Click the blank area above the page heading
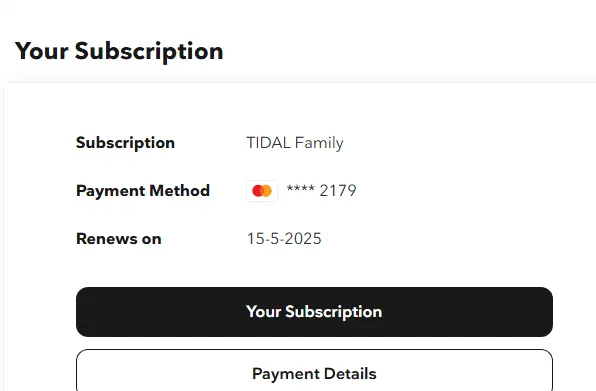The width and height of the screenshot is (596, 391). (298, 17)
